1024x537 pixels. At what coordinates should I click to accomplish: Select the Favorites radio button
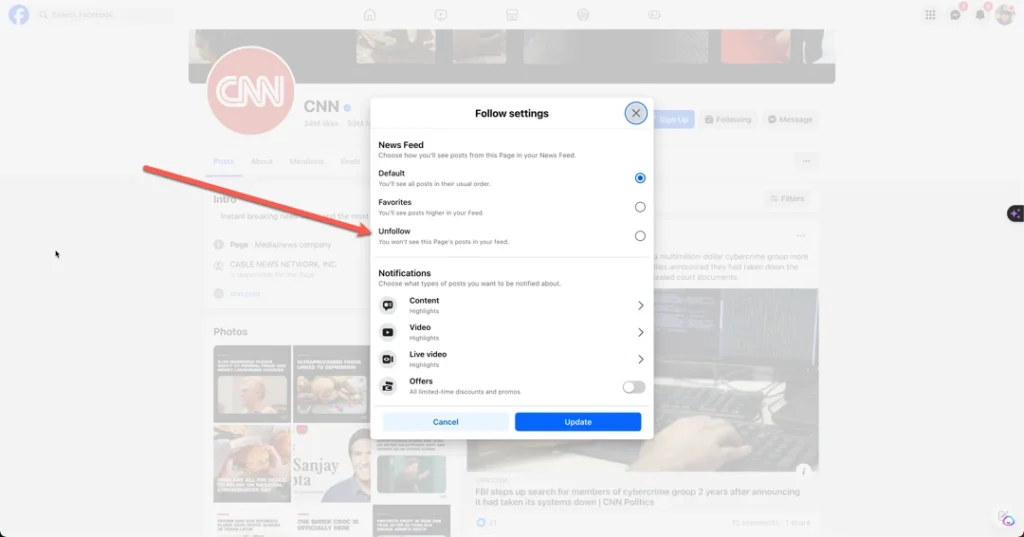640,207
